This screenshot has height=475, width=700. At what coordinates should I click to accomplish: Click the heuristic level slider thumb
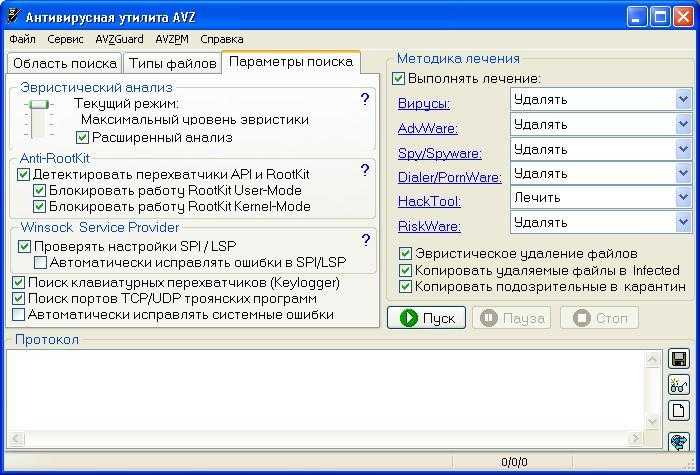click(39, 104)
